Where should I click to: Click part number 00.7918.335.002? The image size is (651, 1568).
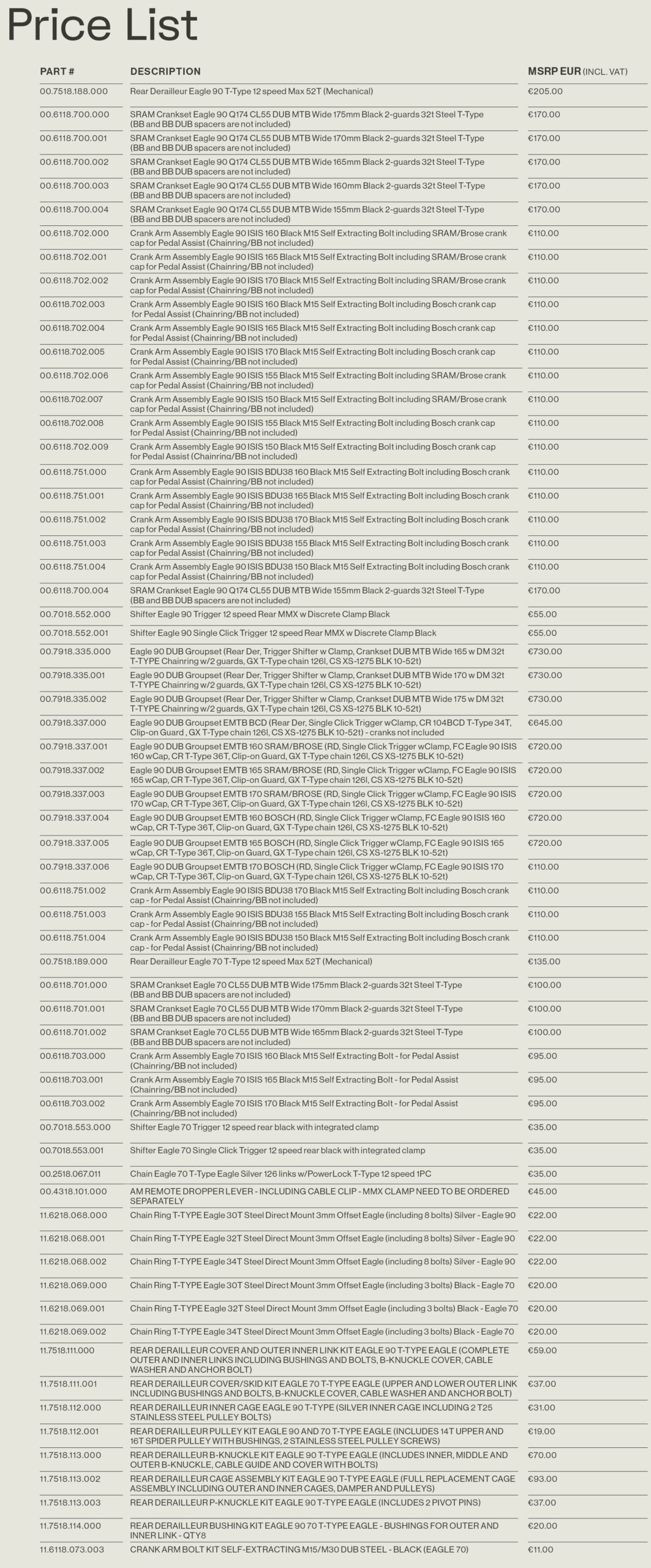coord(73,699)
